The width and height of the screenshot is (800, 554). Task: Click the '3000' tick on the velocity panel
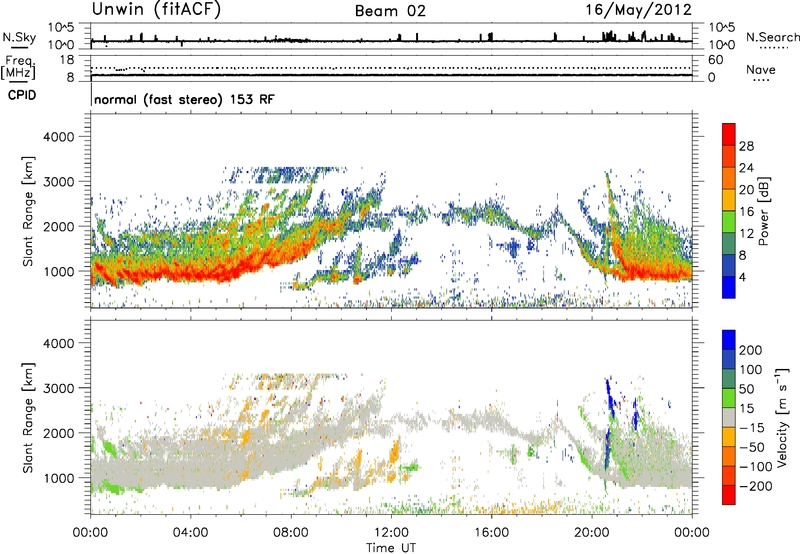tap(59, 388)
